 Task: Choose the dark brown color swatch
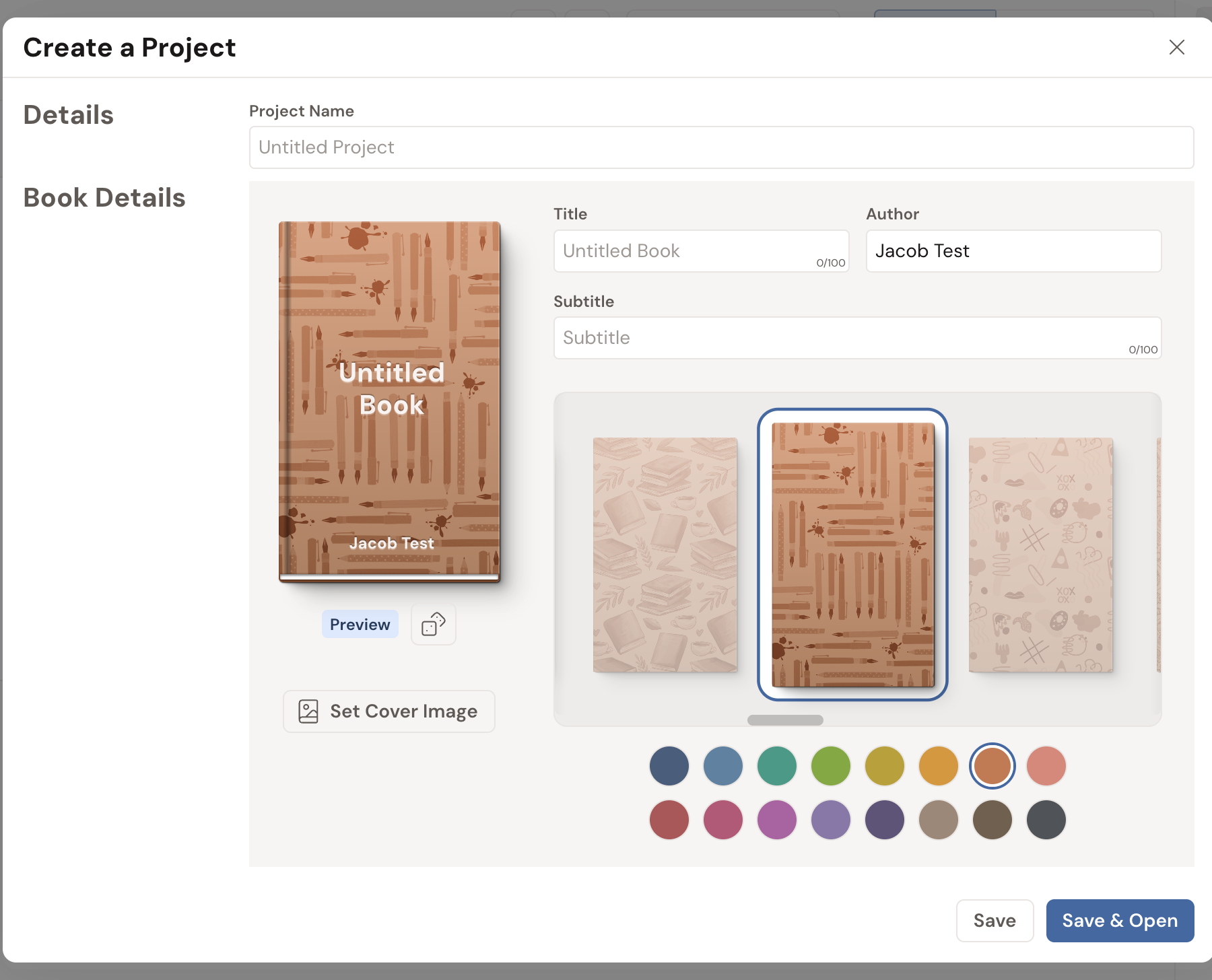(992, 820)
